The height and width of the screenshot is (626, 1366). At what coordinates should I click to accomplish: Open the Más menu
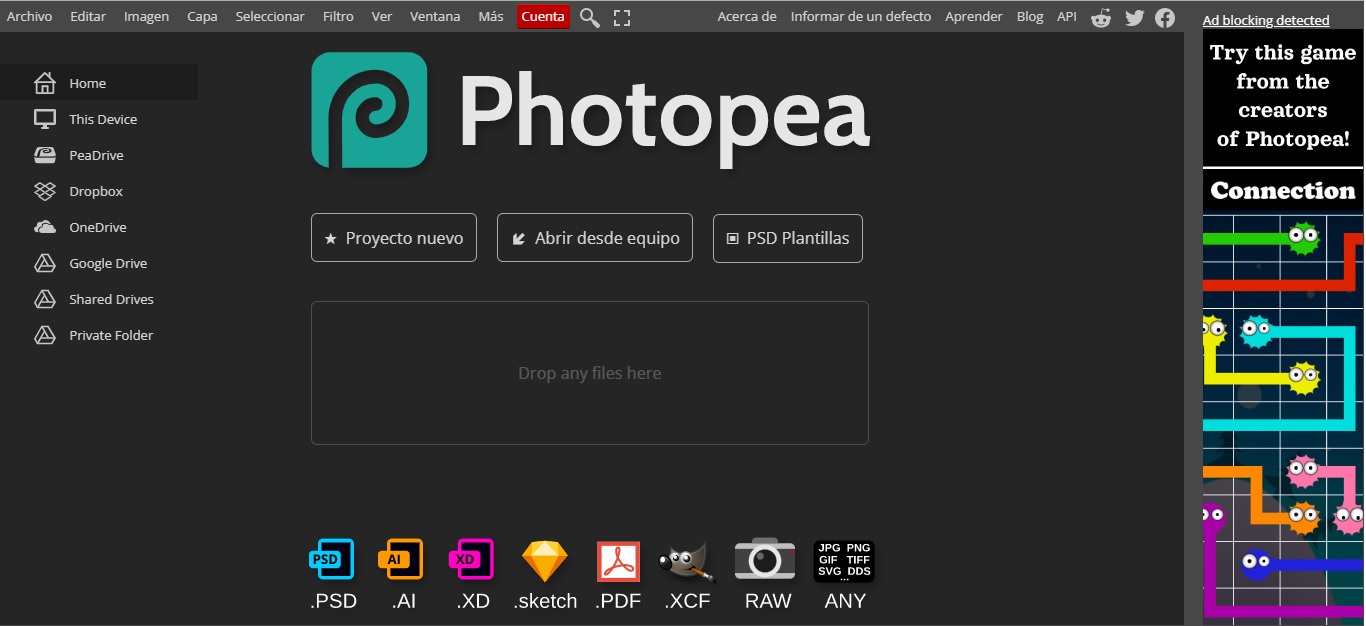point(491,16)
